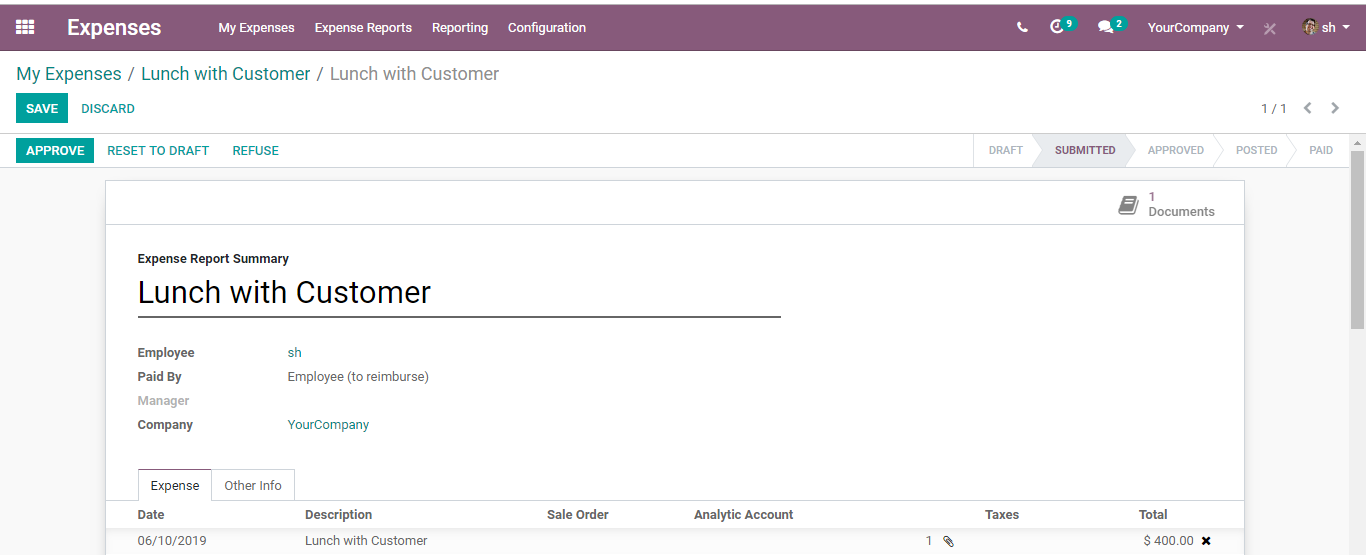
Task: Click the Description column header
Action: click(x=338, y=515)
